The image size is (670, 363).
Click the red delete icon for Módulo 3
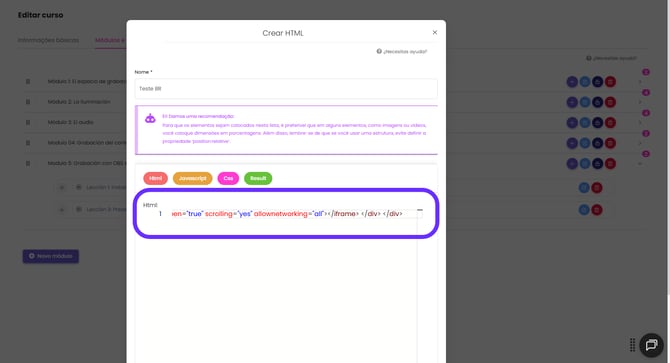(610, 123)
